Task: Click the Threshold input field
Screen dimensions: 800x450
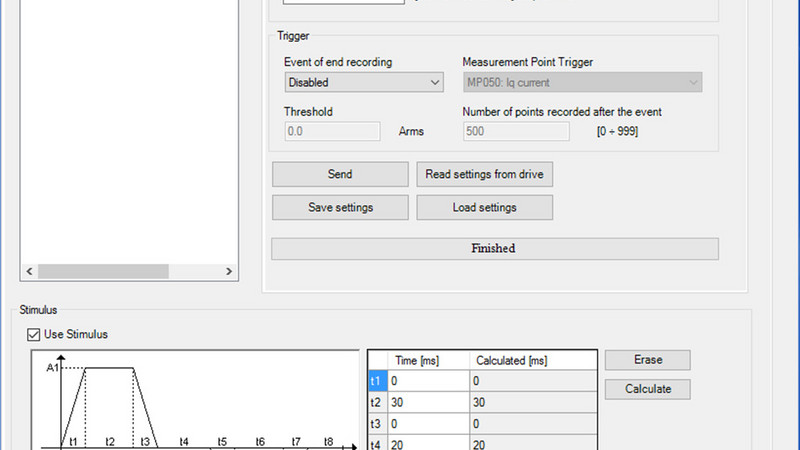Action: [x=332, y=132]
